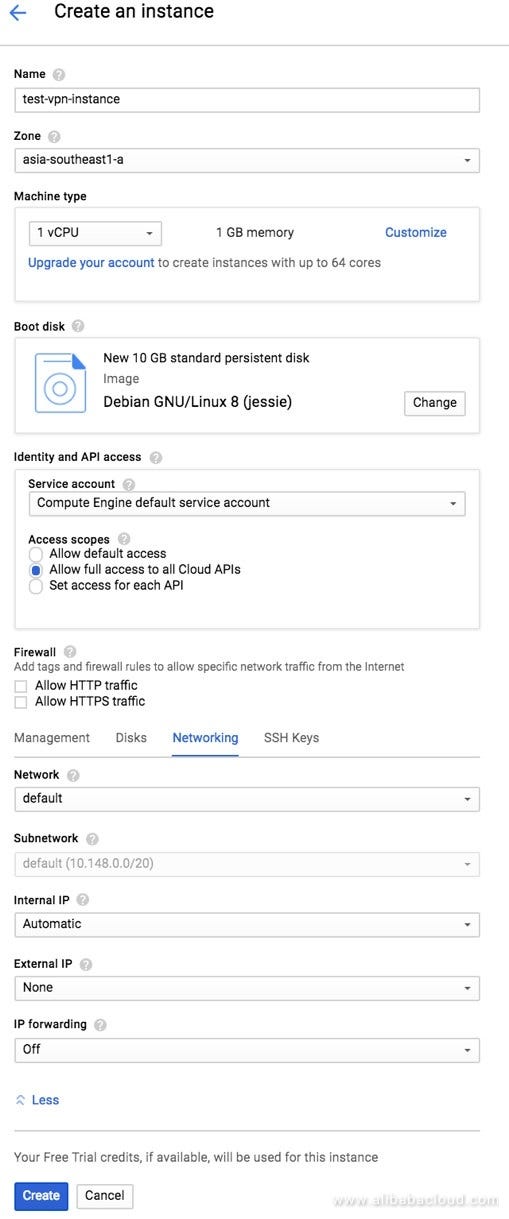The image size is (509, 1219).
Task: Select Set access for each API
Action: (36, 586)
